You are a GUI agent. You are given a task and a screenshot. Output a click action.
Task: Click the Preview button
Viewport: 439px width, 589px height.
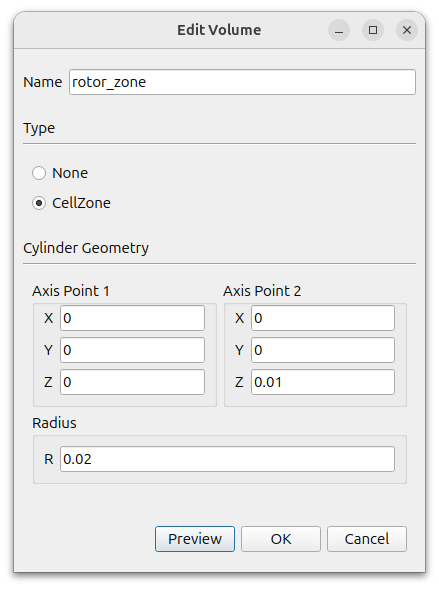[195, 539]
